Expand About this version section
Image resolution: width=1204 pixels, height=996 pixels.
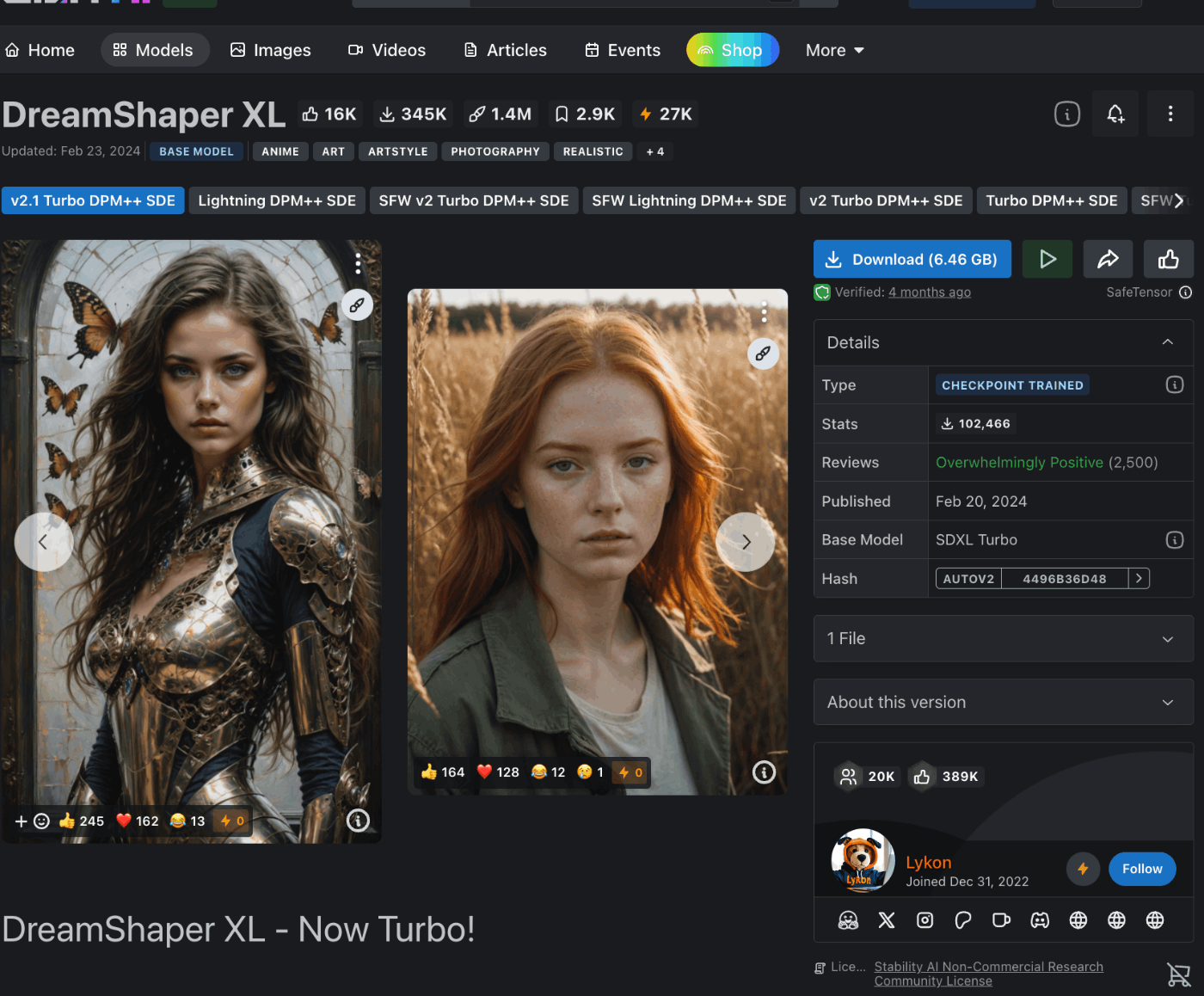1004,702
